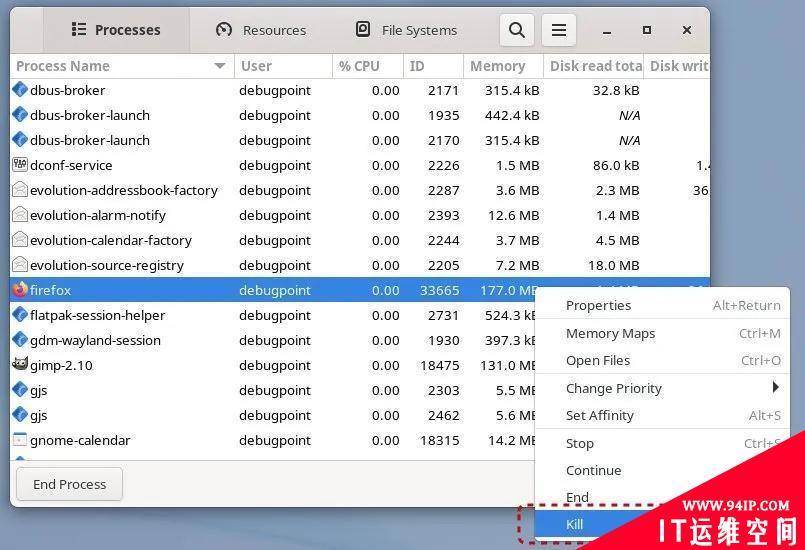Select the dbus-broker process row
Image resolution: width=805 pixels, height=550 pixels.
click(360, 90)
